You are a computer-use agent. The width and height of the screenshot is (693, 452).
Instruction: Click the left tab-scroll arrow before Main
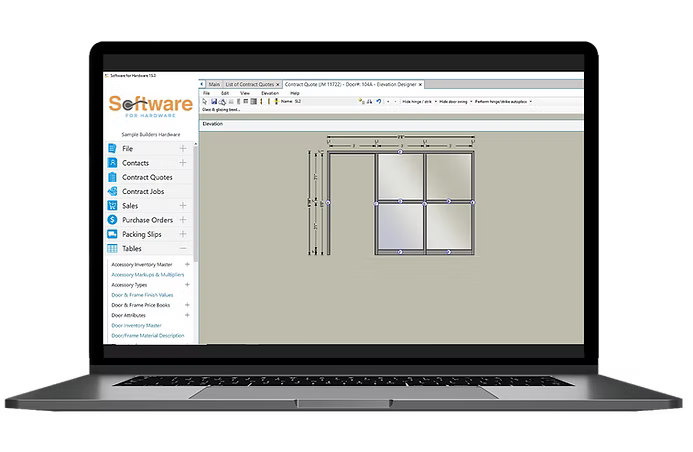202,84
